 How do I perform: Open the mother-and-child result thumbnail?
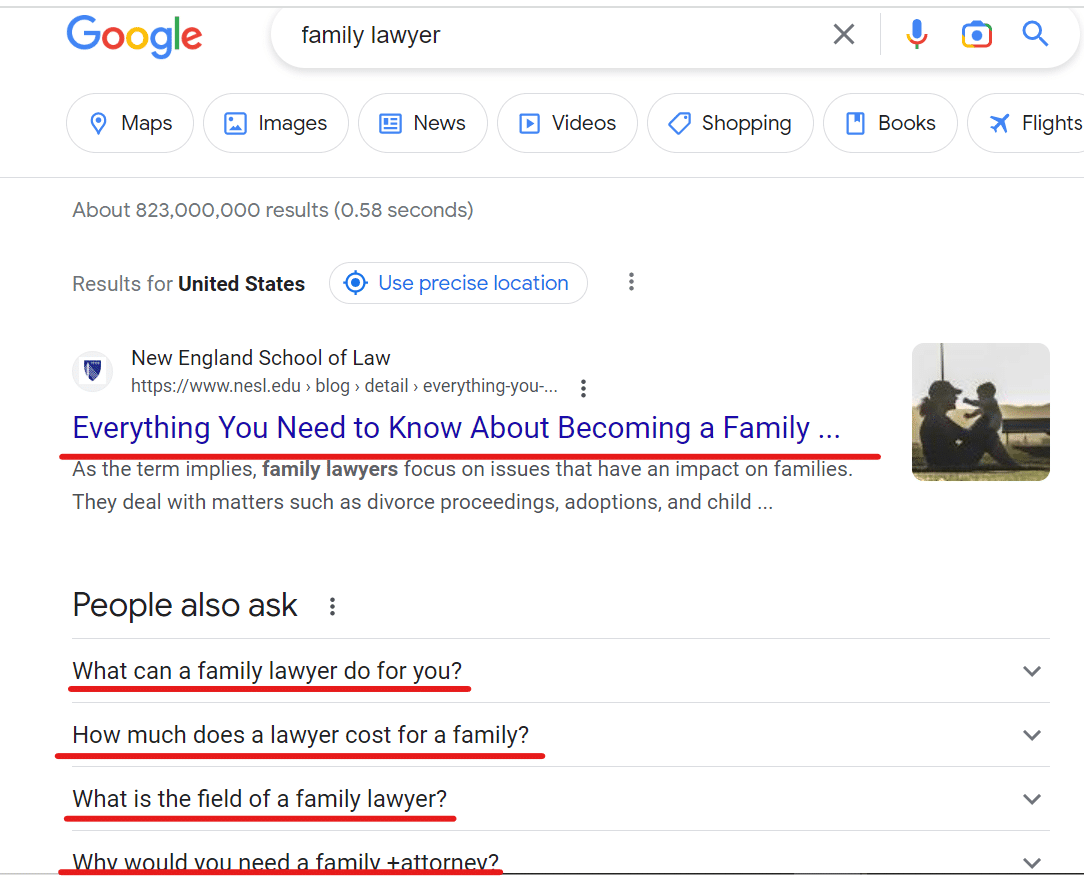point(980,411)
